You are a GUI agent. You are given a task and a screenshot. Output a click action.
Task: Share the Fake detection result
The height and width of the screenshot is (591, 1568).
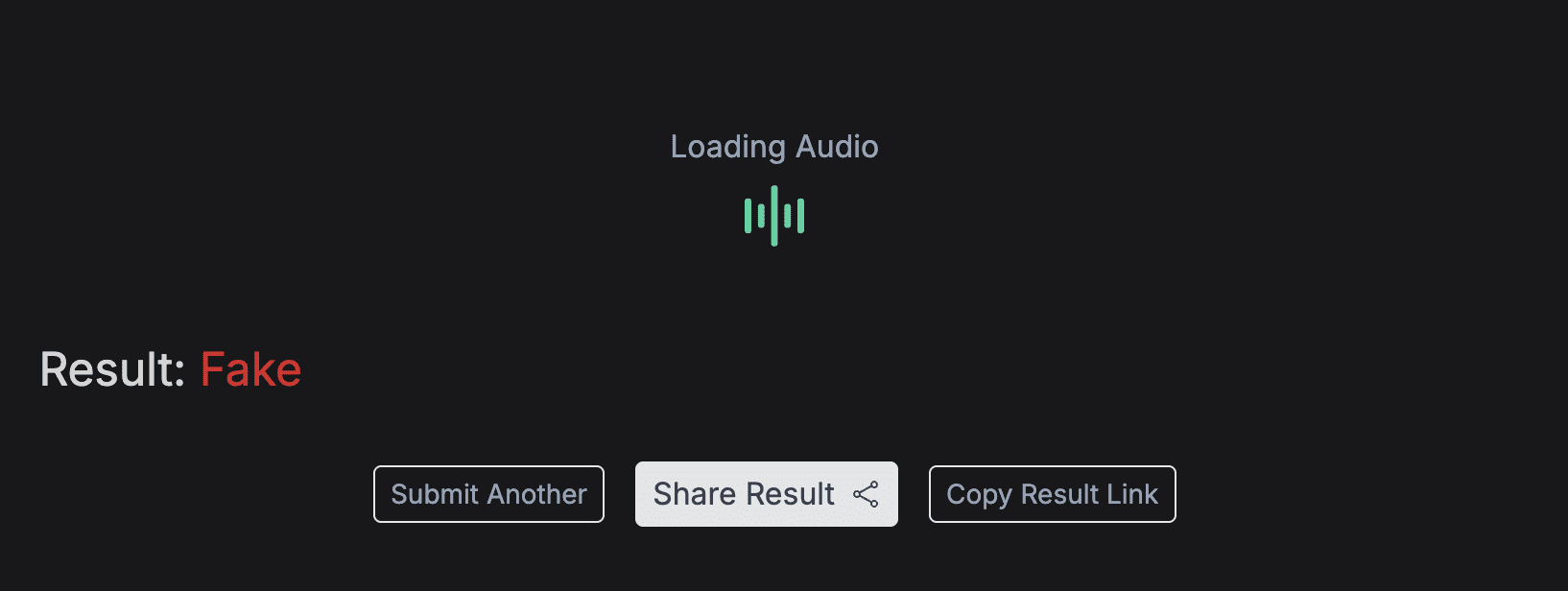[x=767, y=494]
